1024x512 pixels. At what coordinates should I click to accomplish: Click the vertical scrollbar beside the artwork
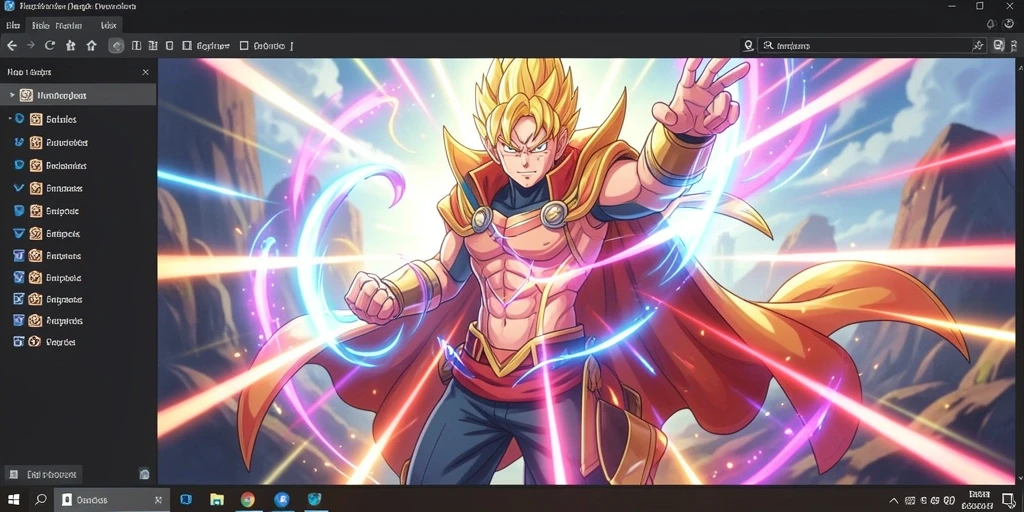tap(1019, 271)
